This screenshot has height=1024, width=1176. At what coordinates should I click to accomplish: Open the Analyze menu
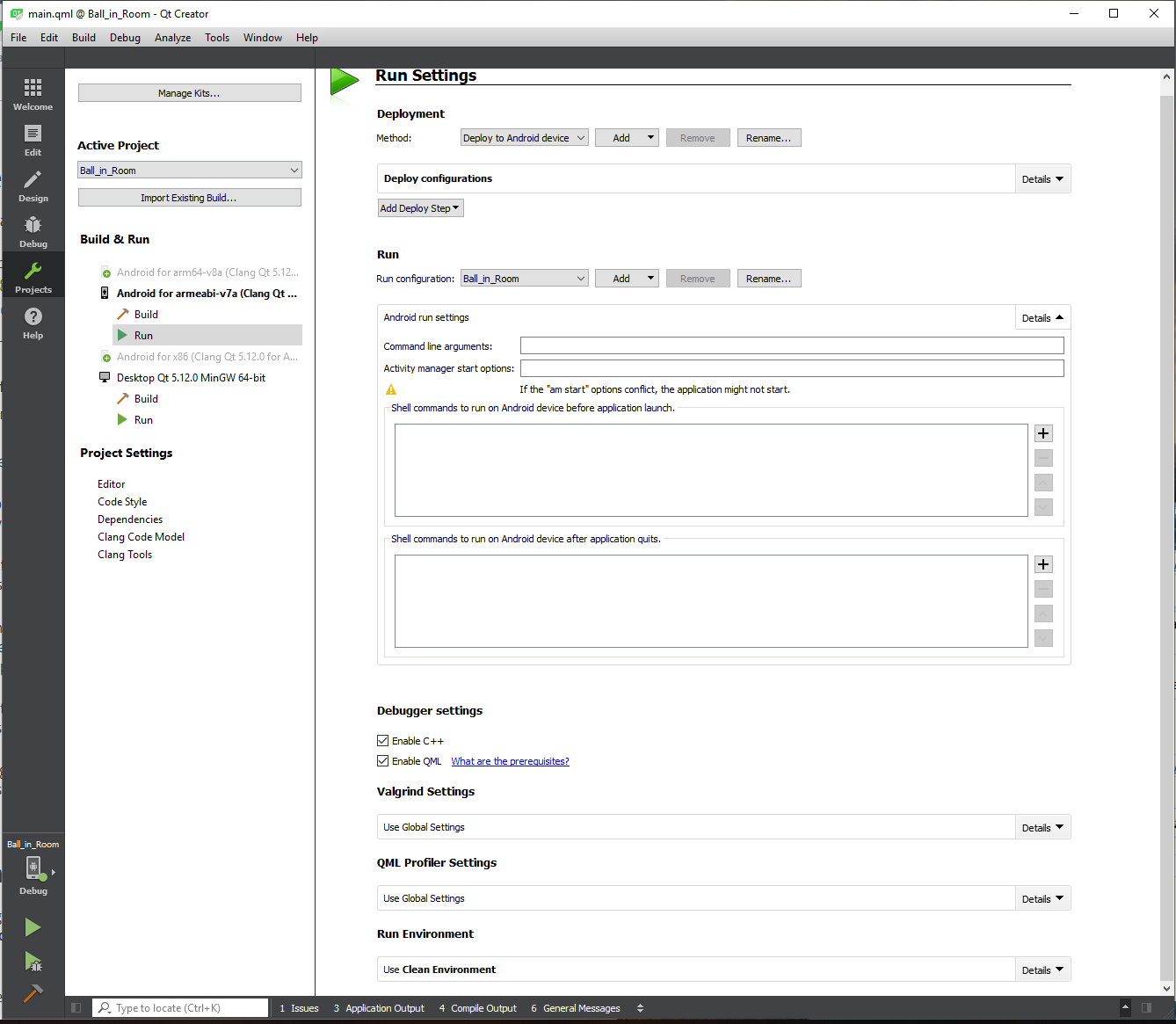point(172,38)
